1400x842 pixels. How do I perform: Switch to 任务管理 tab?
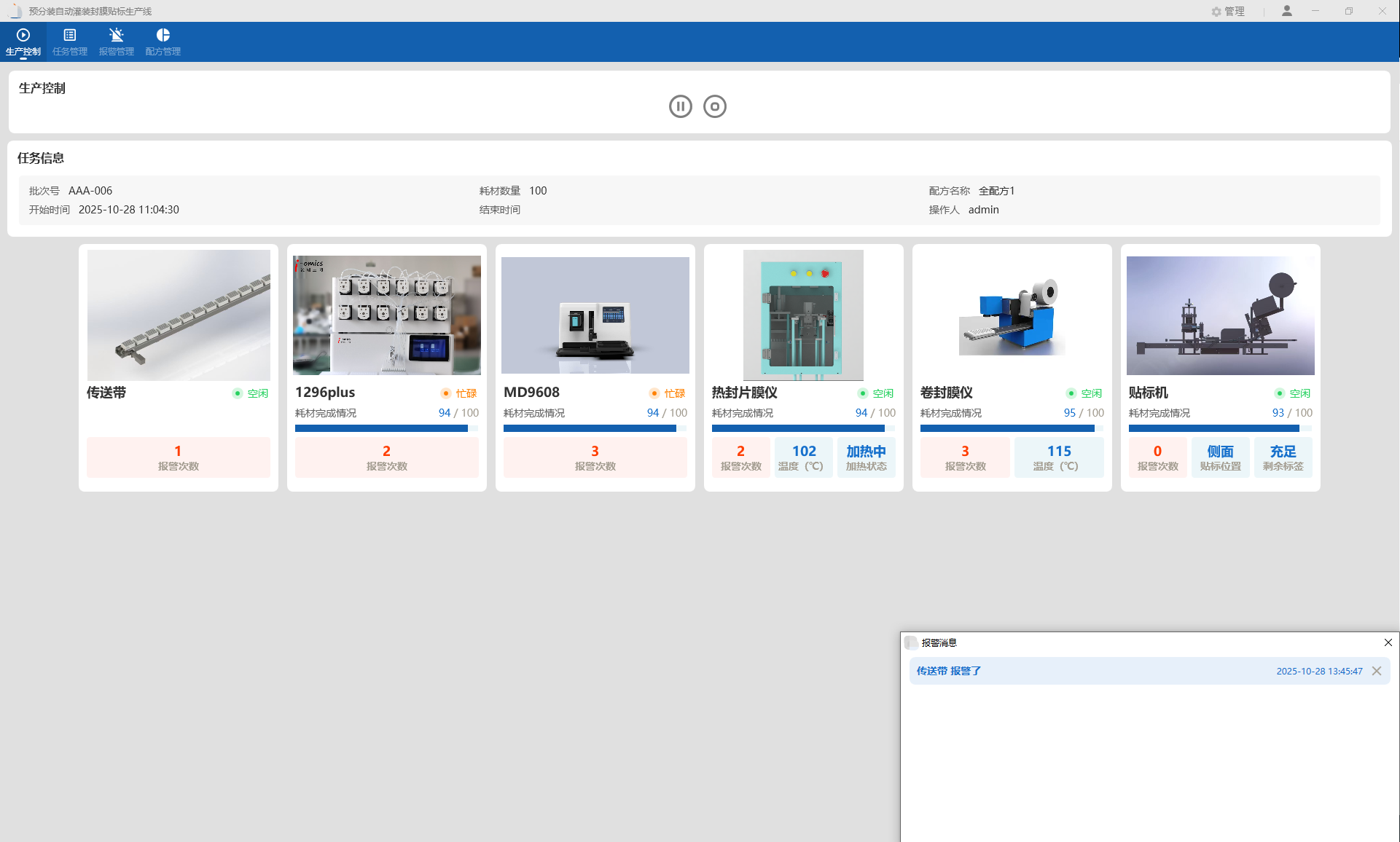click(x=70, y=42)
